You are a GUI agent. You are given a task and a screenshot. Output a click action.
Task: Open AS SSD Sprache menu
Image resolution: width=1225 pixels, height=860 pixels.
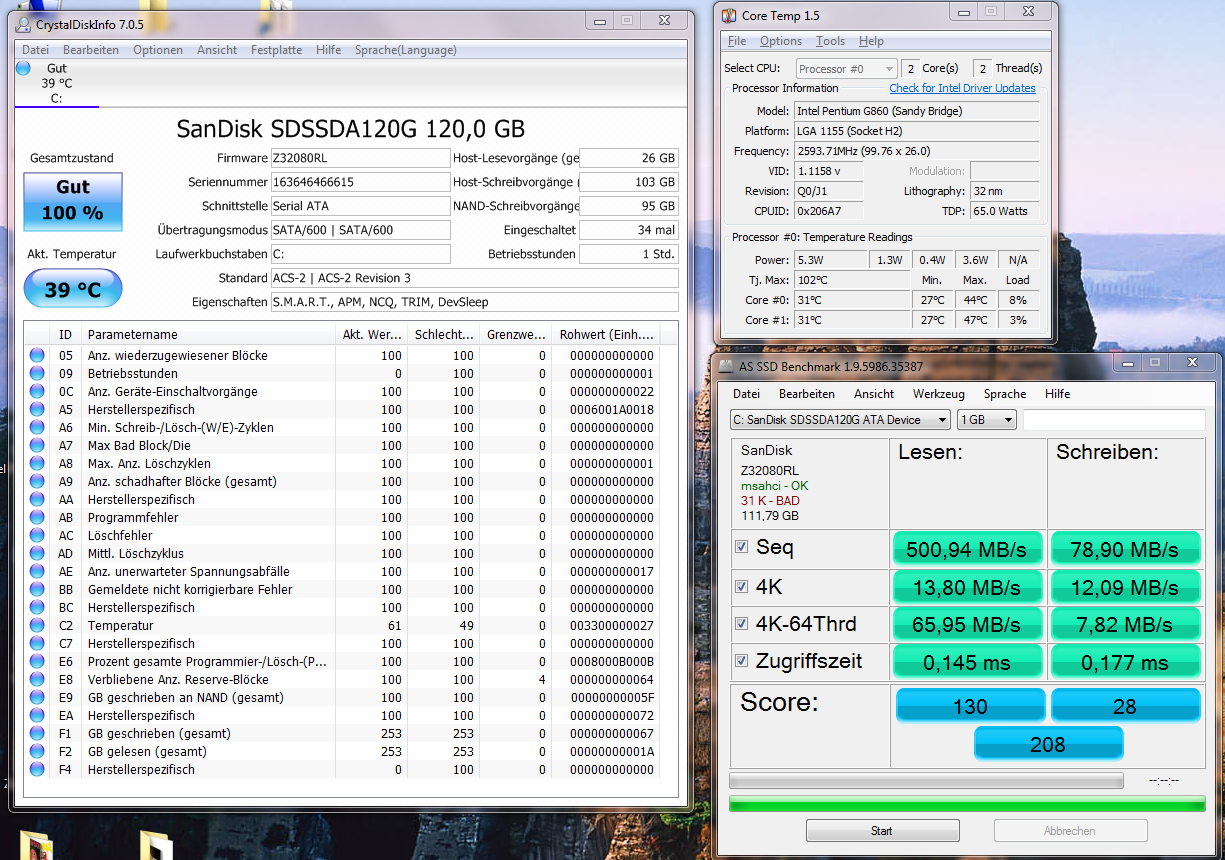pyautogui.click(x=1005, y=394)
